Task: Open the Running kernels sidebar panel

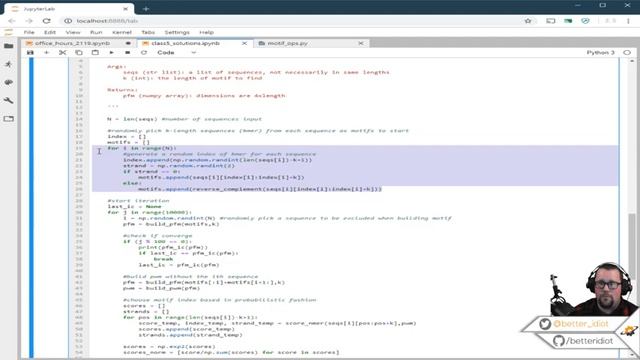Action: point(9,64)
